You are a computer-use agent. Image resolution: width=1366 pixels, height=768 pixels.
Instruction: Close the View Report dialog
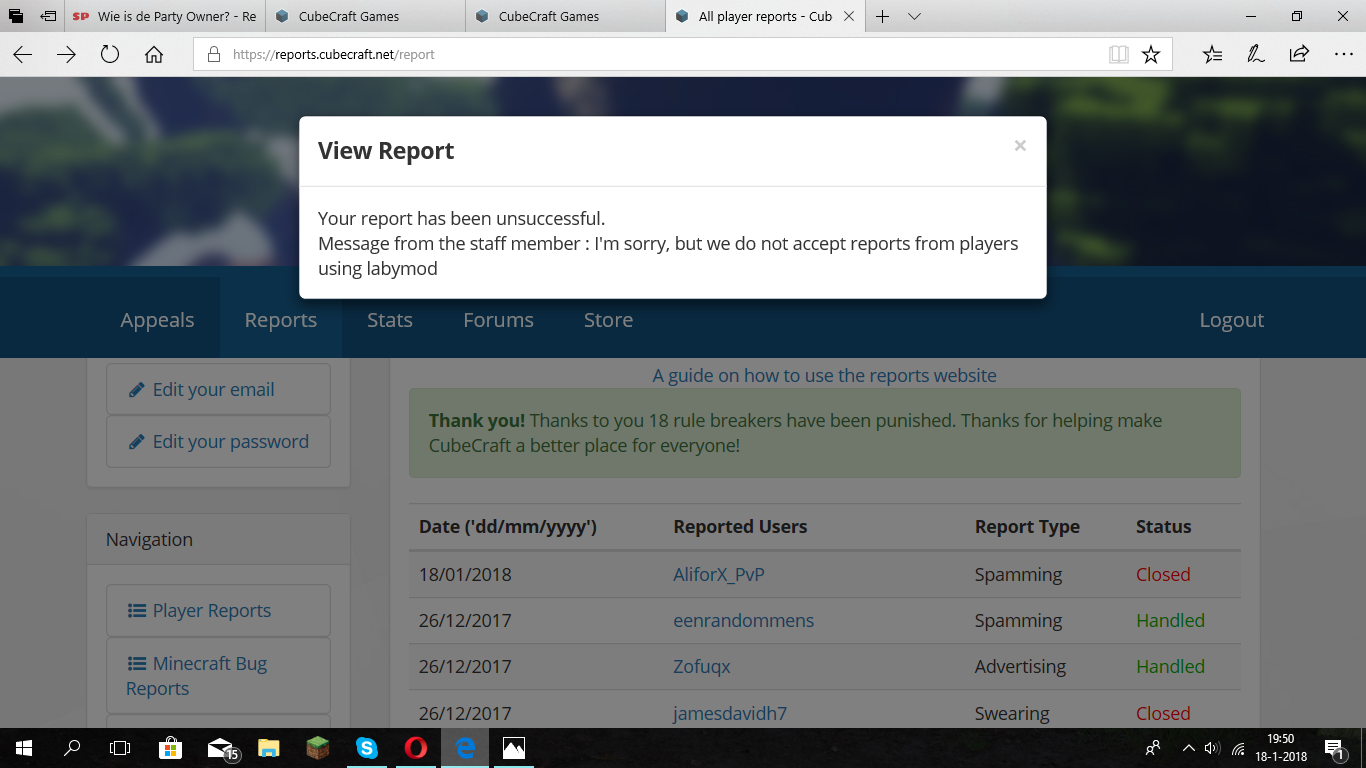tap(1020, 146)
